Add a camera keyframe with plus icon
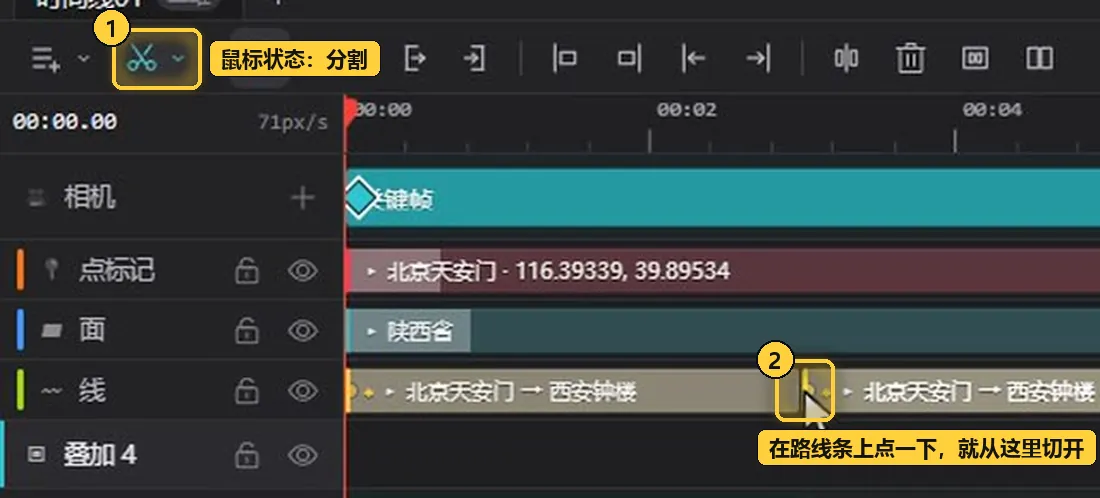 [302, 198]
